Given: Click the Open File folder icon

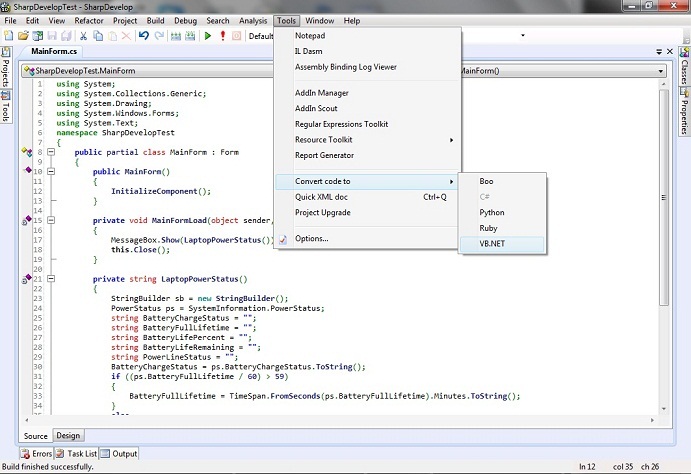Looking at the screenshot, I should [23, 36].
